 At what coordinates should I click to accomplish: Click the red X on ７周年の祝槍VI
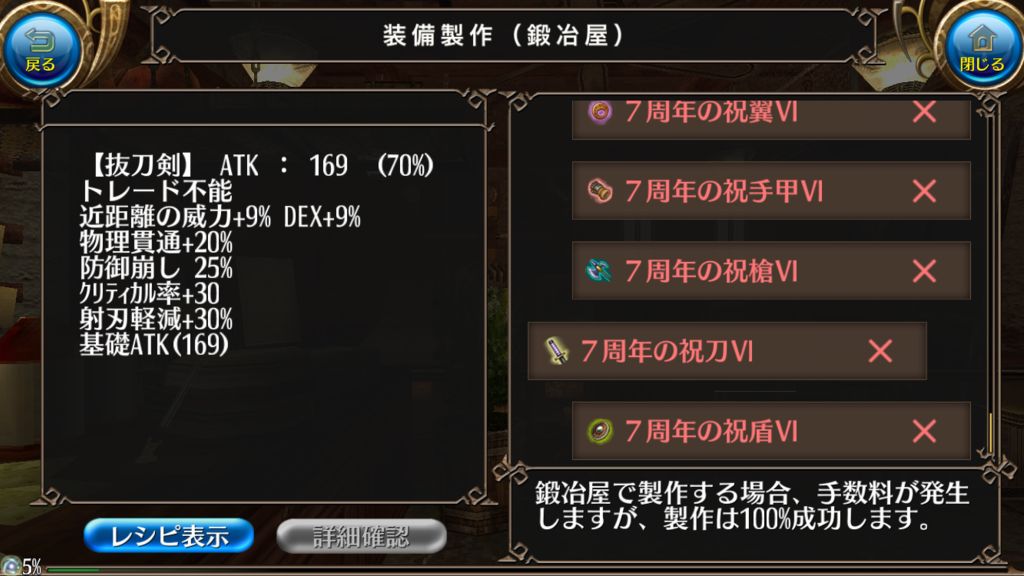pyautogui.click(x=924, y=271)
